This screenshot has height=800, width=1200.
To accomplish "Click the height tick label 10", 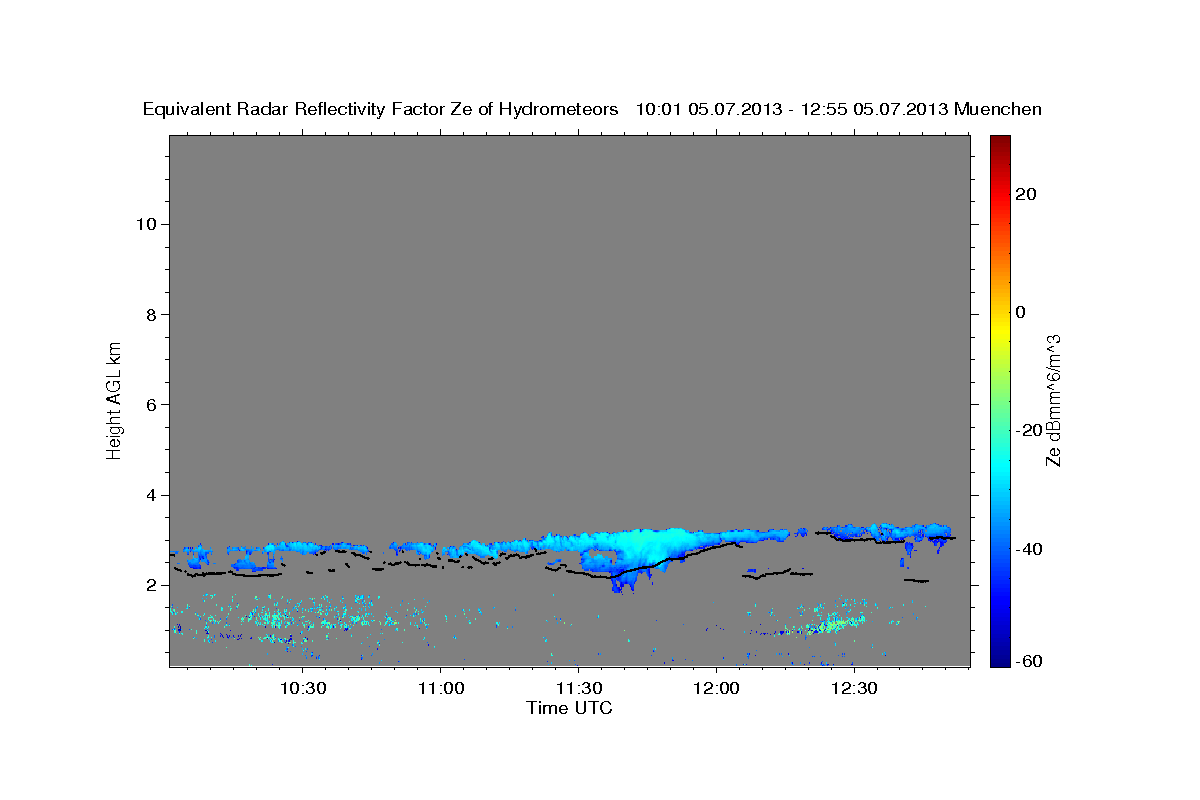I will 146,224.
